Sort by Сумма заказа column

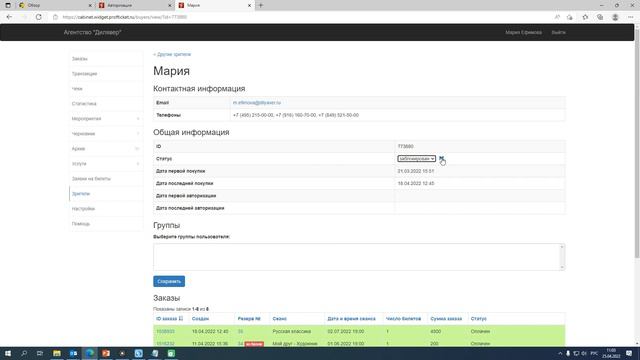coord(446,318)
